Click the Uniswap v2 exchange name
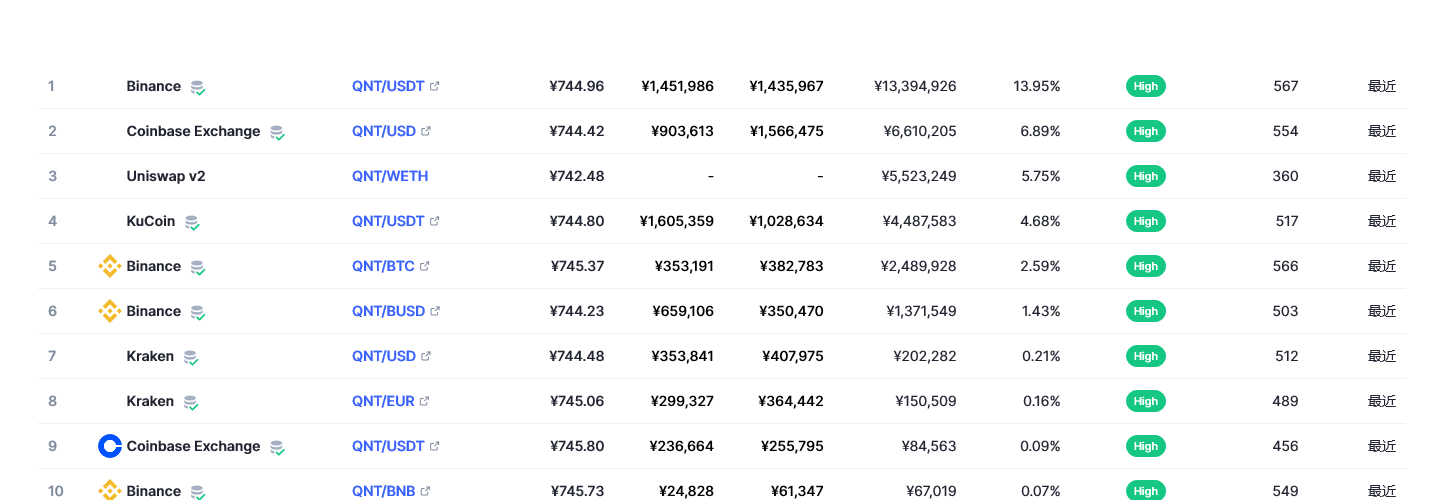The height and width of the screenshot is (500, 1450). (166, 176)
